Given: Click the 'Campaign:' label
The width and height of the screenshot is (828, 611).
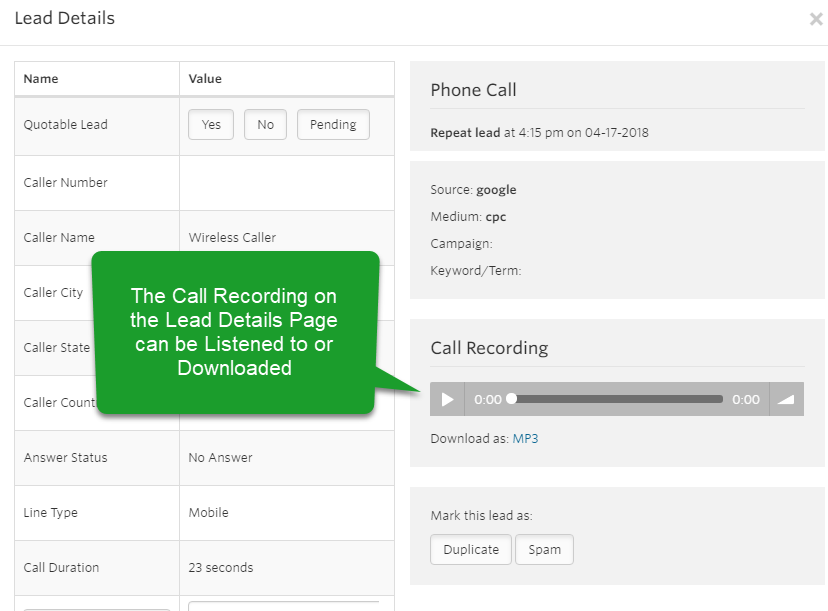Looking at the screenshot, I should click(x=462, y=243).
